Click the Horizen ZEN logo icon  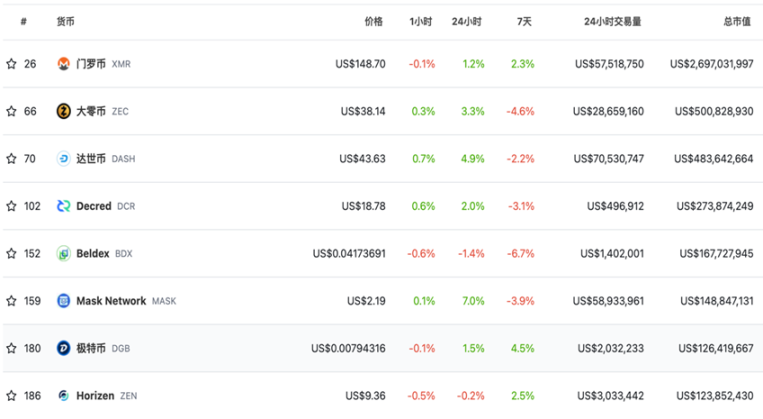pos(63,396)
